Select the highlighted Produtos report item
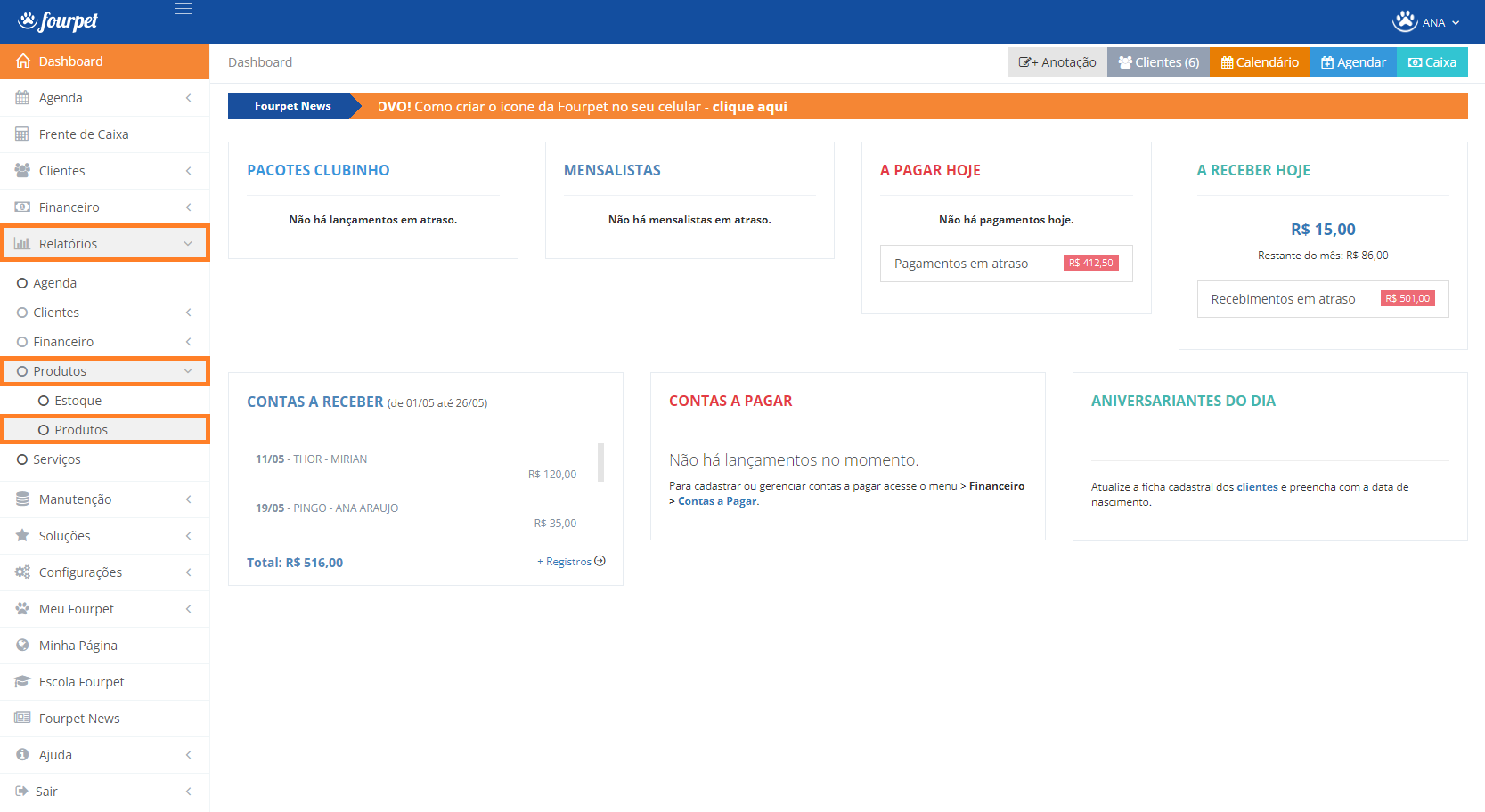The image size is (1485, 812). click(104, 430)
